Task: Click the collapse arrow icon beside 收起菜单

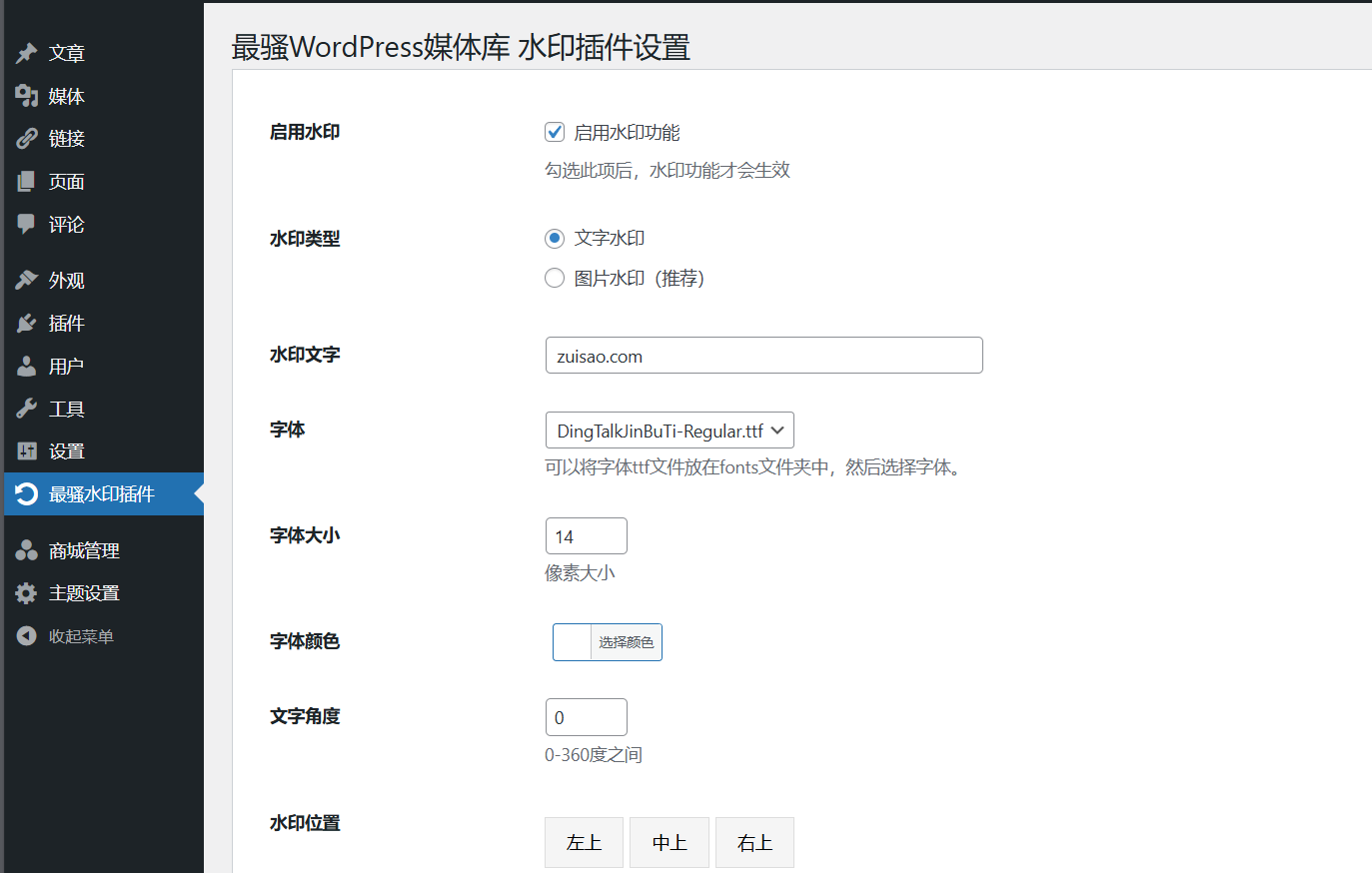Action: coord(26,636)
